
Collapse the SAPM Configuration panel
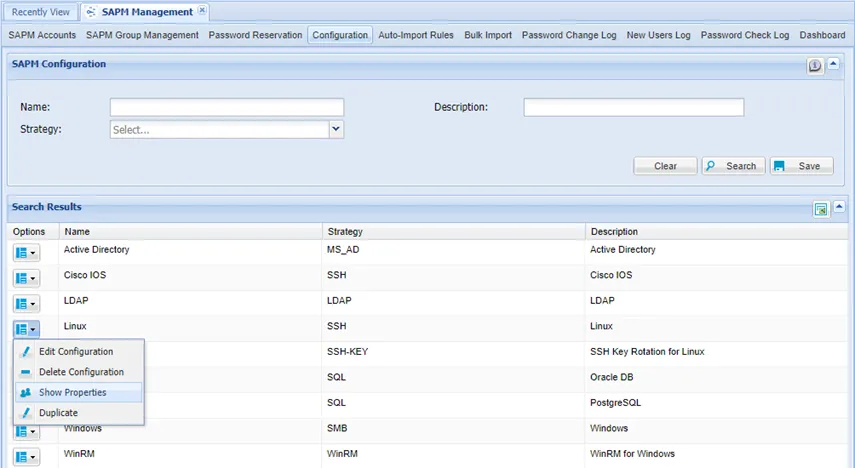(x=833, y=64)
